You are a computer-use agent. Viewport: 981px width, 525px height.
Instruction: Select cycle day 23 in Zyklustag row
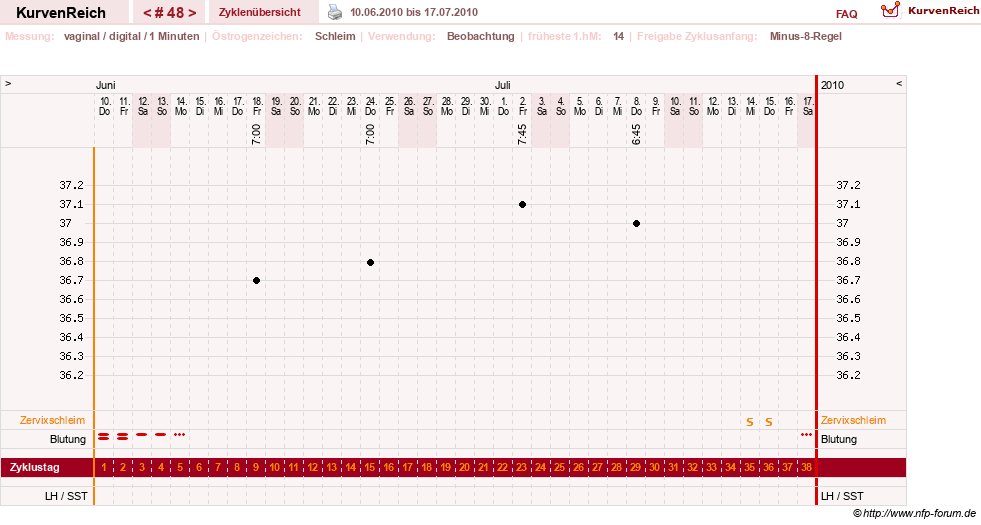point(522,467)
